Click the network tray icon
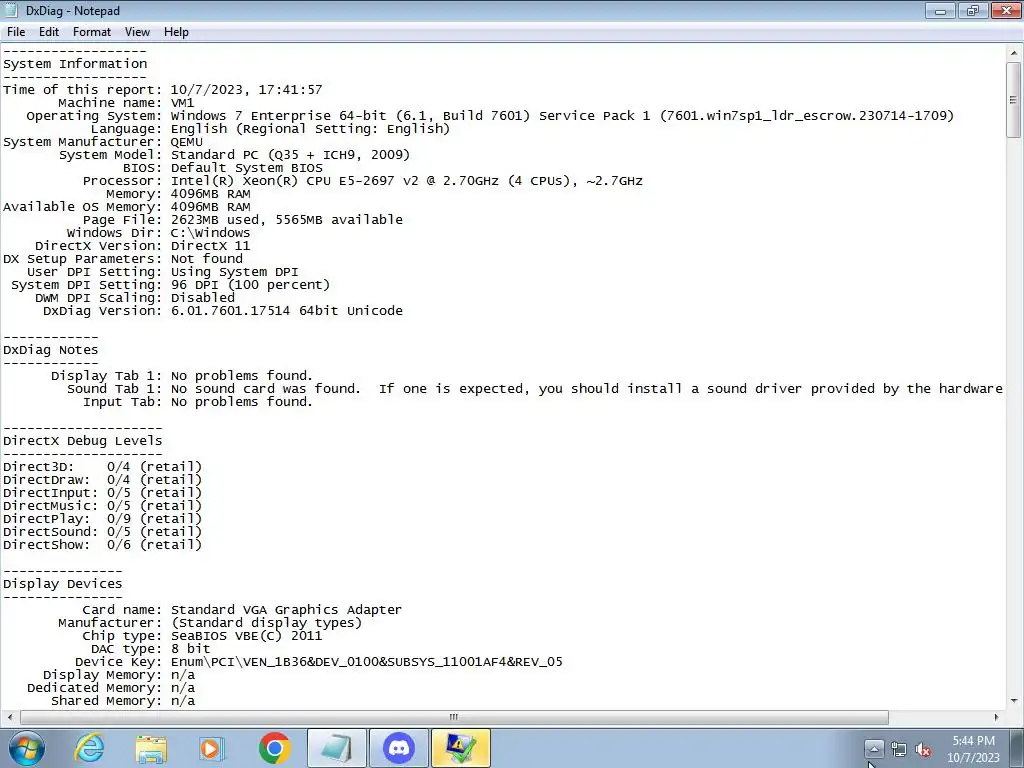Screen dimensions: 1024x768 click(899, 750)
